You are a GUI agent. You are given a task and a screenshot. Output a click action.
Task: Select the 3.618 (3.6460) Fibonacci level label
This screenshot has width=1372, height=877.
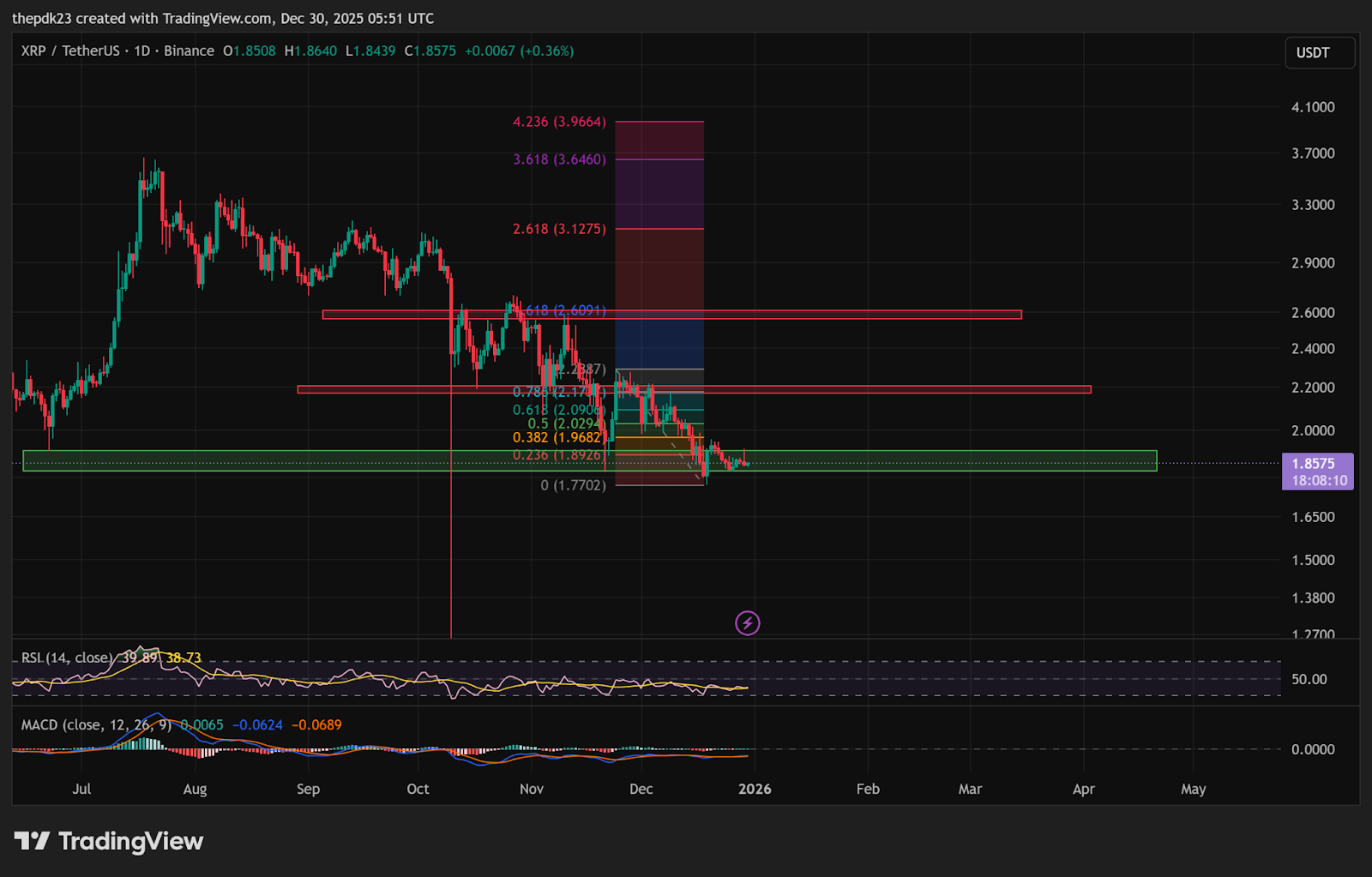pyautogui.click(x=559, y=159)
